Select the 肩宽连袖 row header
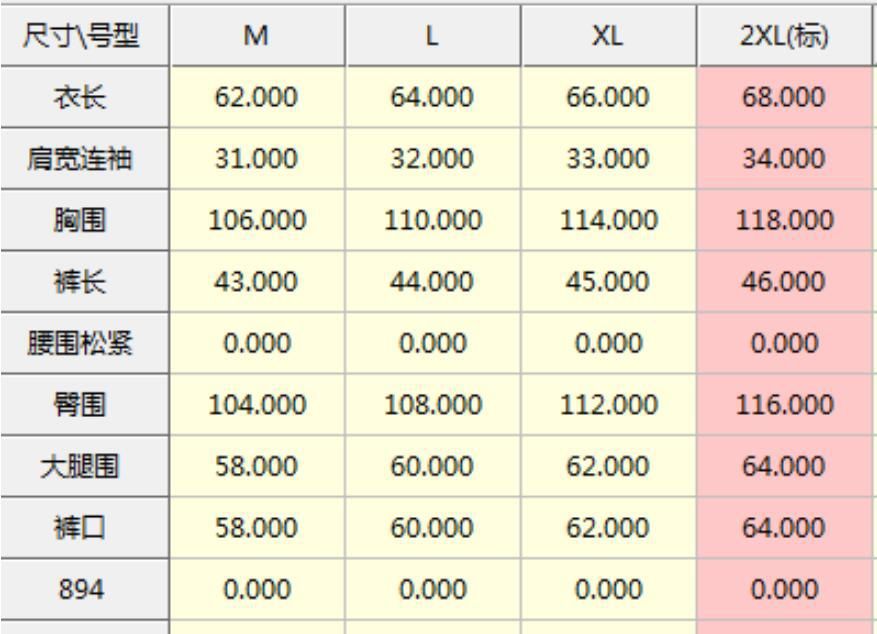 [84, 159]
